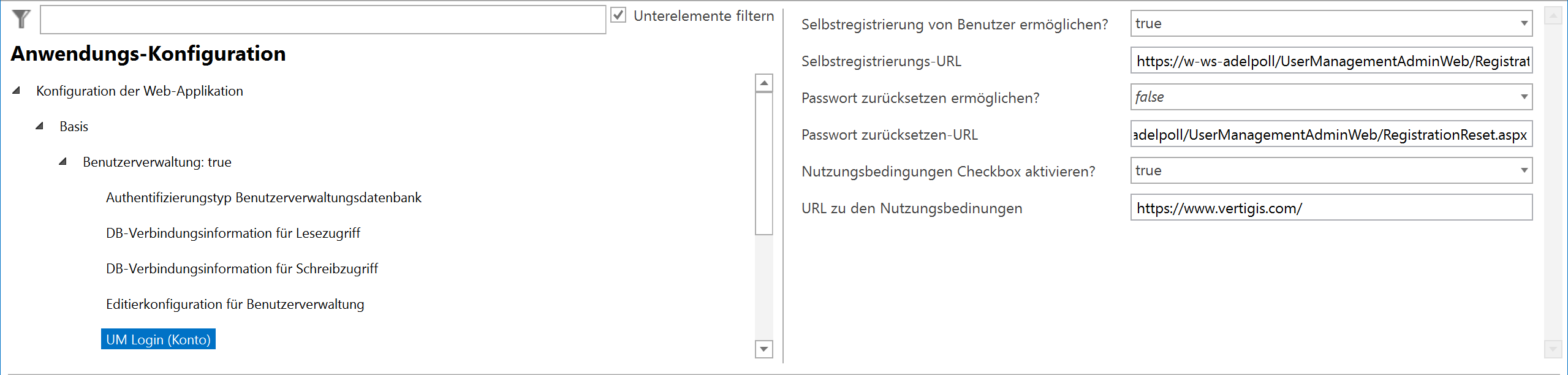The image size is (1568, 375).
Task: Open the Passwort zurücksetzen ermöglichen dropdown
Action: [1524, 97]
